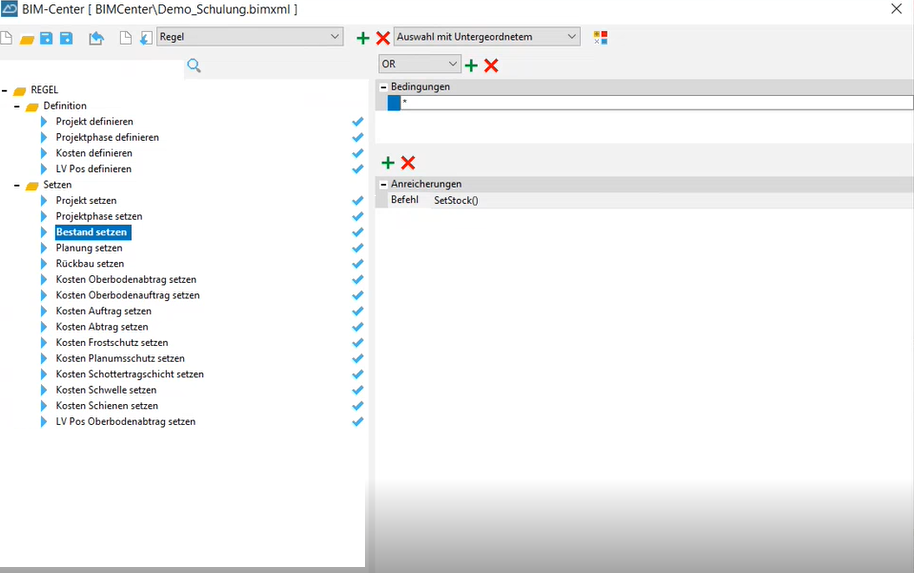Click the blue square in the condition row
Viewport: 914px width, 573px height.
394,103
